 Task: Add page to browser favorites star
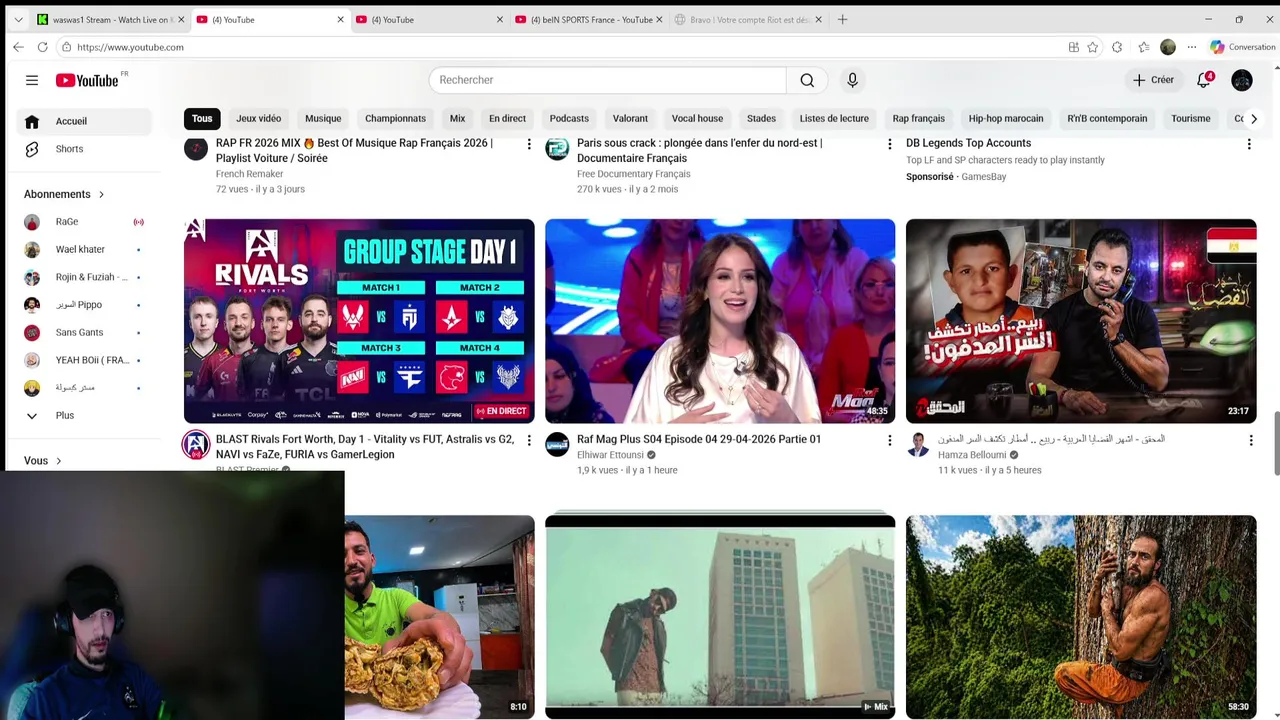click(x=1093, y=47)
